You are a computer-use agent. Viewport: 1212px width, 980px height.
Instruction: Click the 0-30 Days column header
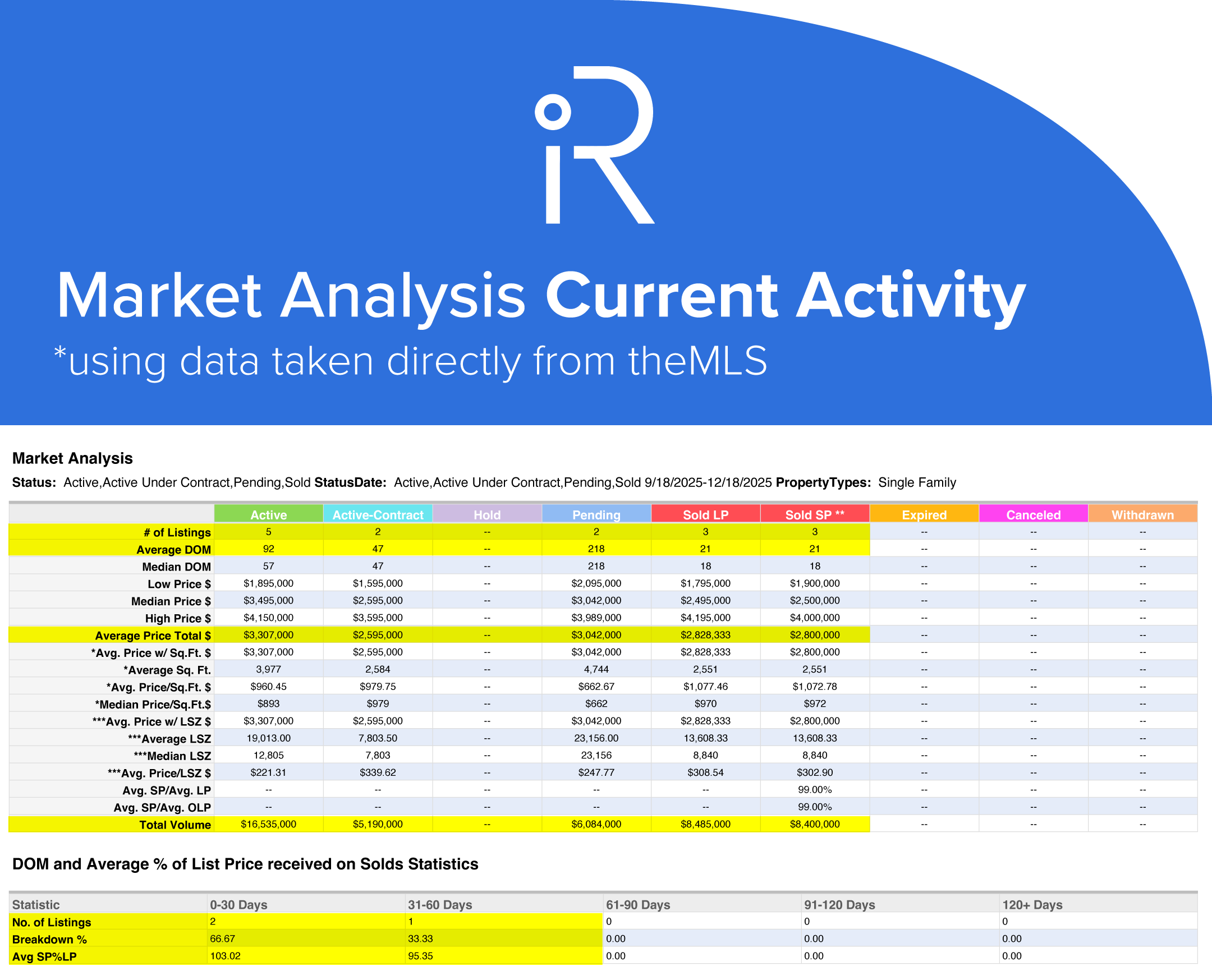(238, 904)
